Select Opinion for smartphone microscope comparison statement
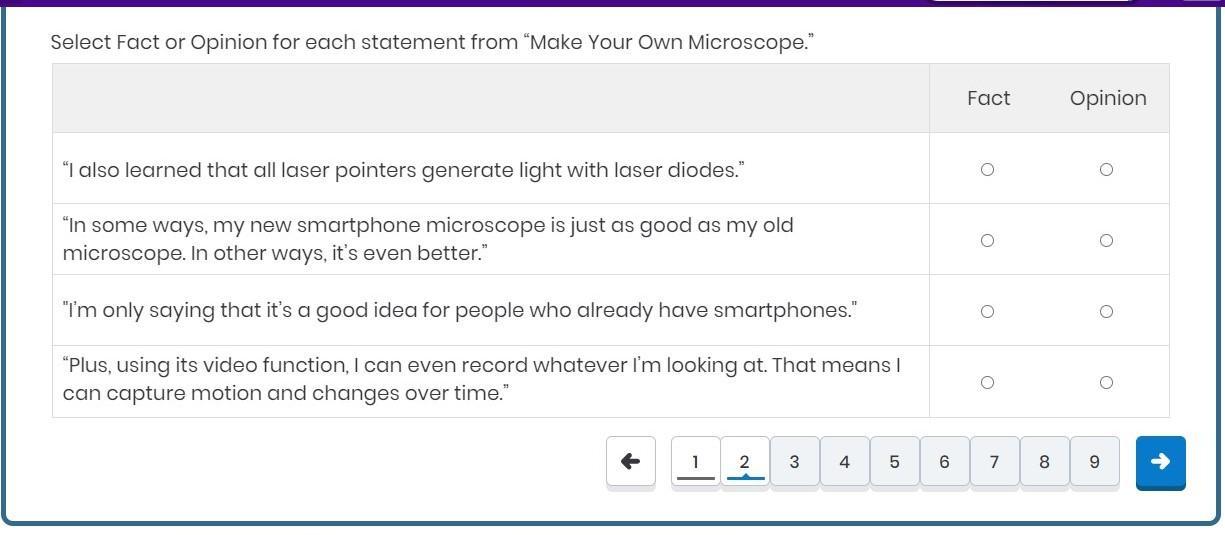The height and width of the screenshot is (535, 1225). [x=1106, y=240]
